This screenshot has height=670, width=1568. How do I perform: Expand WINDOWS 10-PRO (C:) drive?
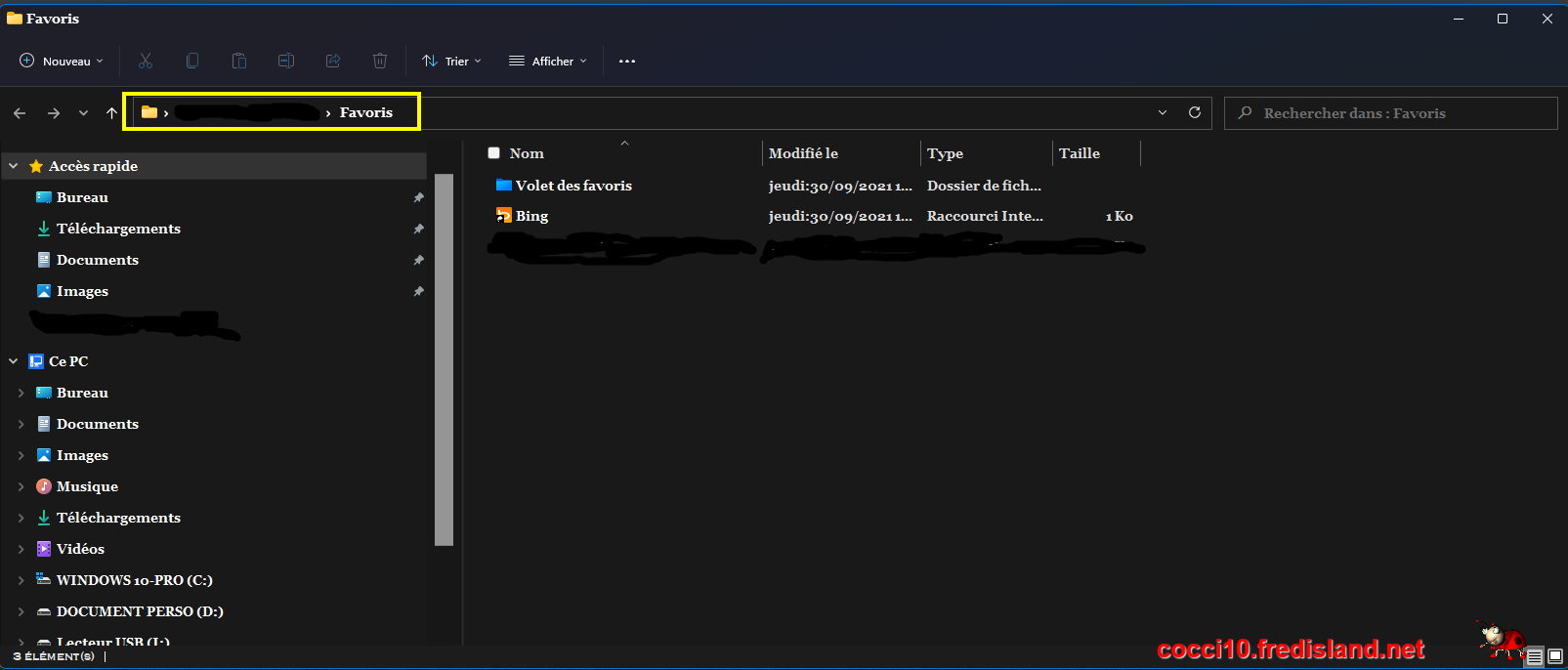[21, 580]
